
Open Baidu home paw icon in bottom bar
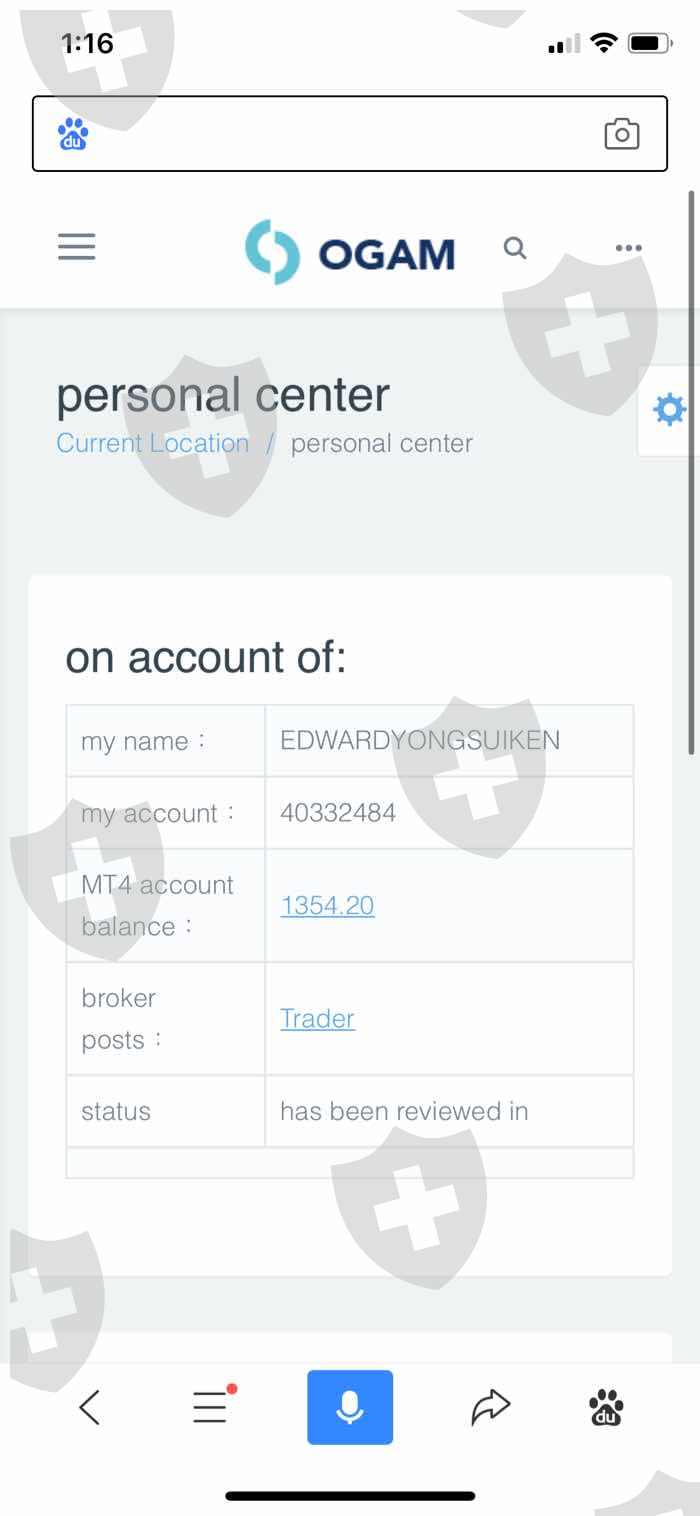[x=606, y=1408]
